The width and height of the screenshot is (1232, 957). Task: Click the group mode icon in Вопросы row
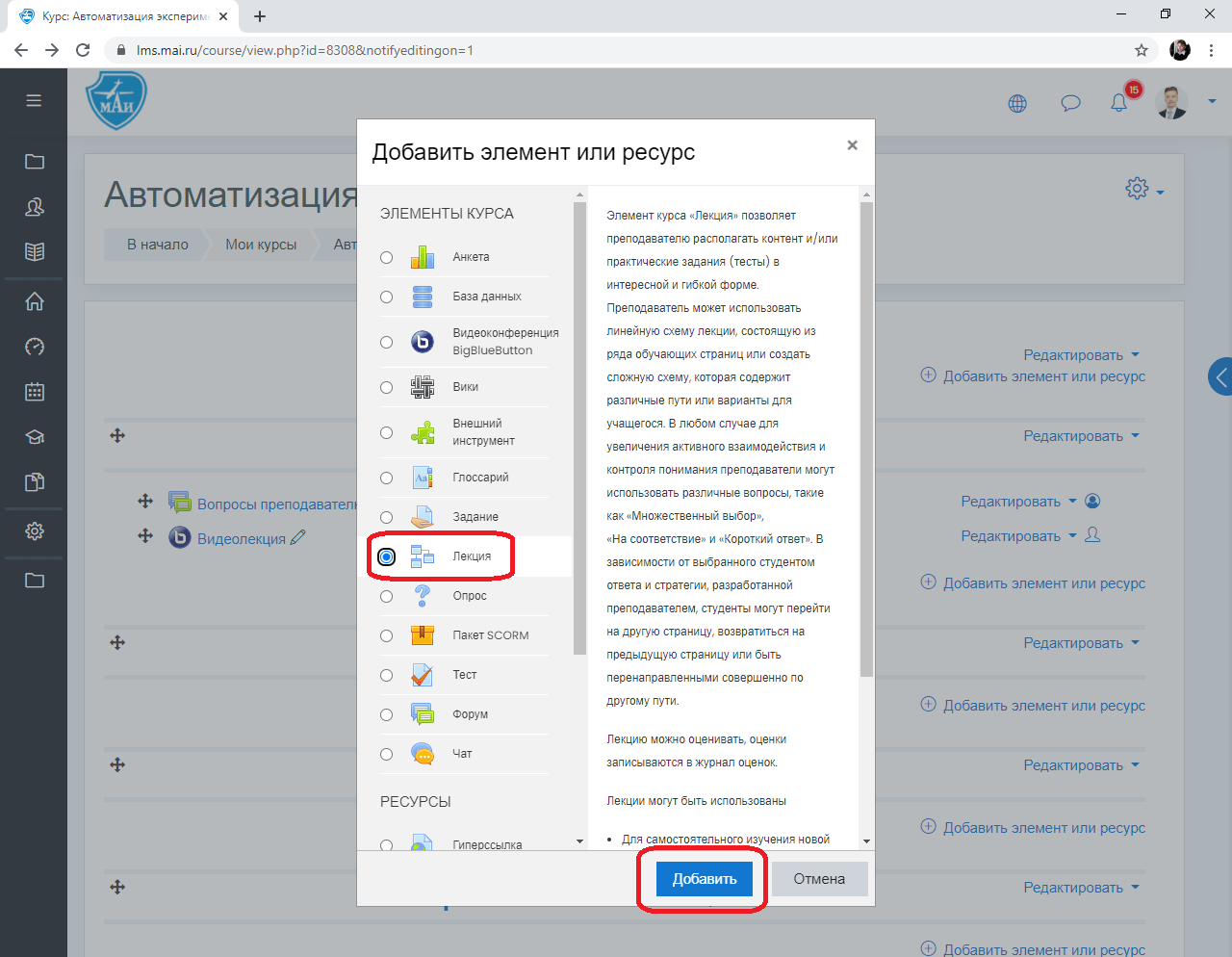(1092, 501)
